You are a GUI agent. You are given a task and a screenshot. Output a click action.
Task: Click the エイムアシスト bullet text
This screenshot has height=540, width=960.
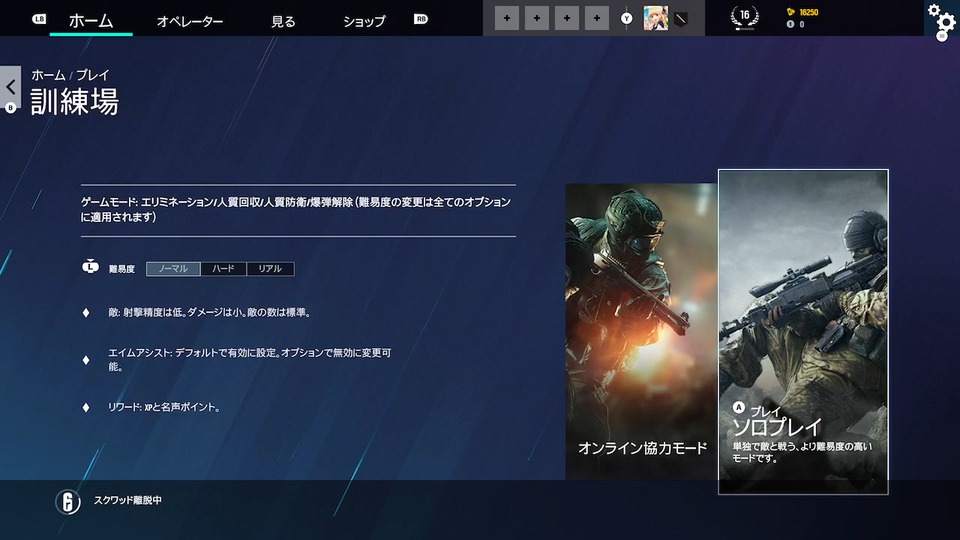coord(250,359)
